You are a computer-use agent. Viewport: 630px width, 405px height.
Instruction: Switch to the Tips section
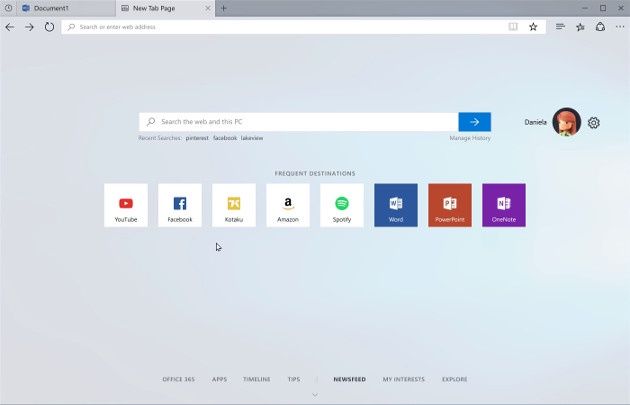point(294,379)
